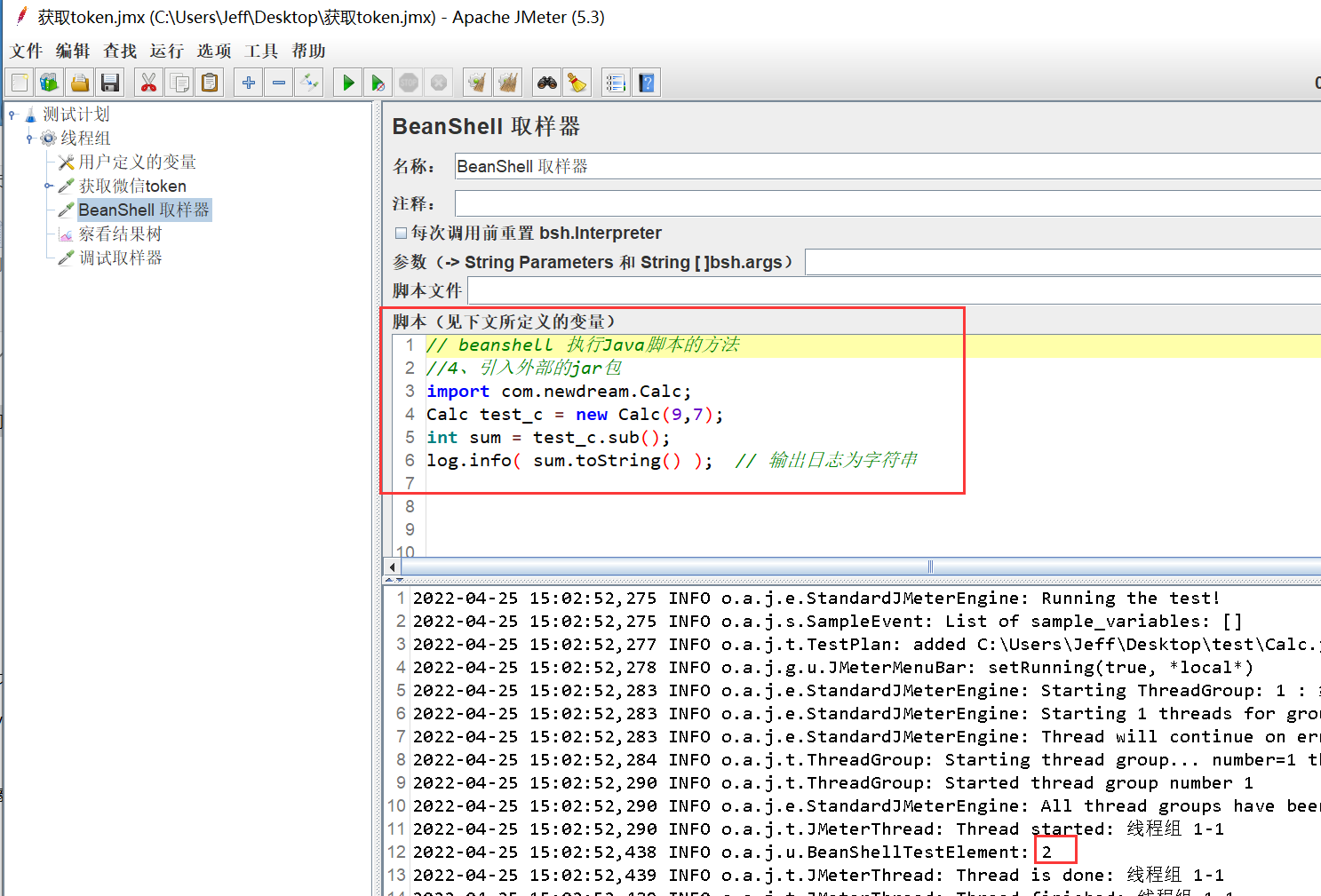This screenshot has width=1321, height=896.
Task: Expand all tree nodes with plus icon
Action: 249,83
